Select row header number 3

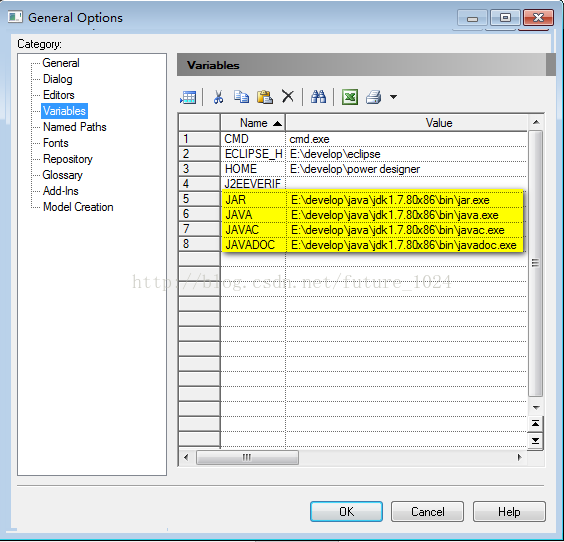click(x=199, y=169)
